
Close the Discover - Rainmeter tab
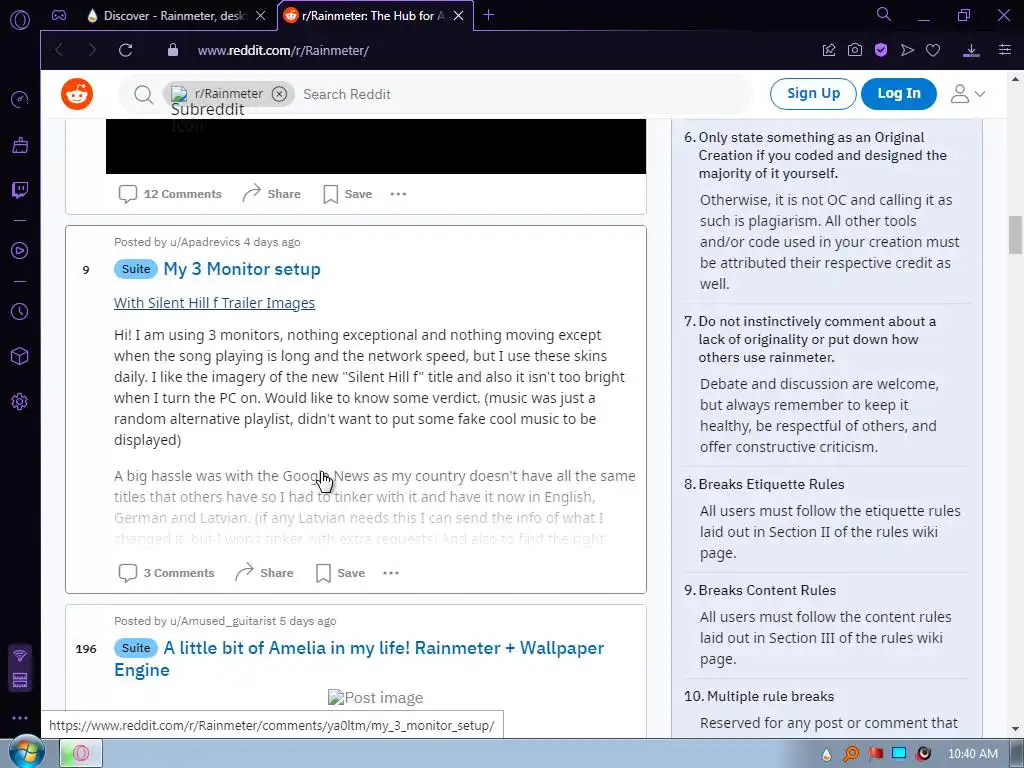261,16
